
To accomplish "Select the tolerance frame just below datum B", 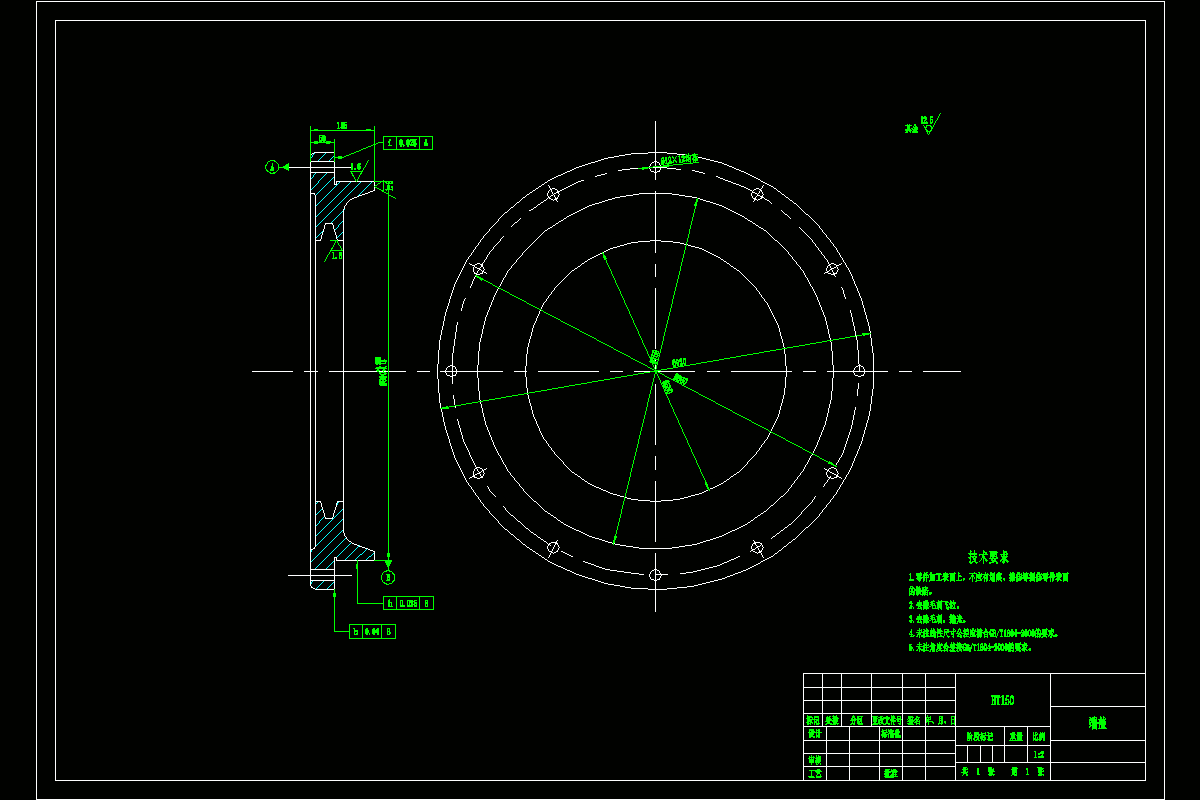I will pos(409,603).
